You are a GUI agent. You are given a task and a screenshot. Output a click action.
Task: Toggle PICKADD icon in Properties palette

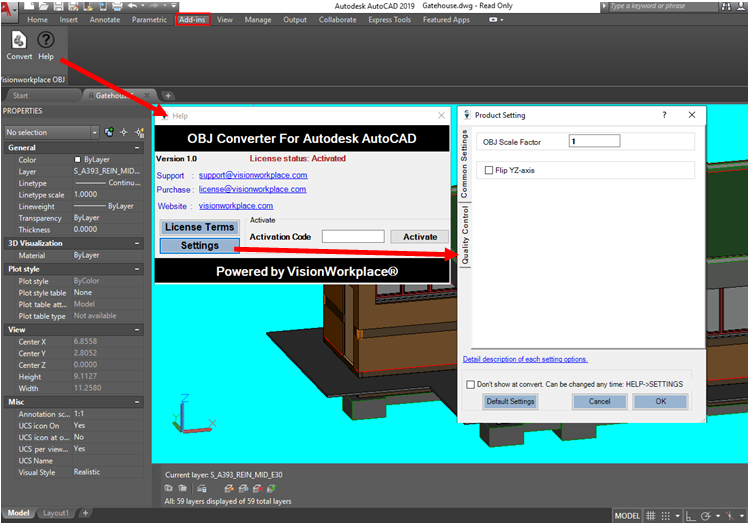(x=109, y=132)
